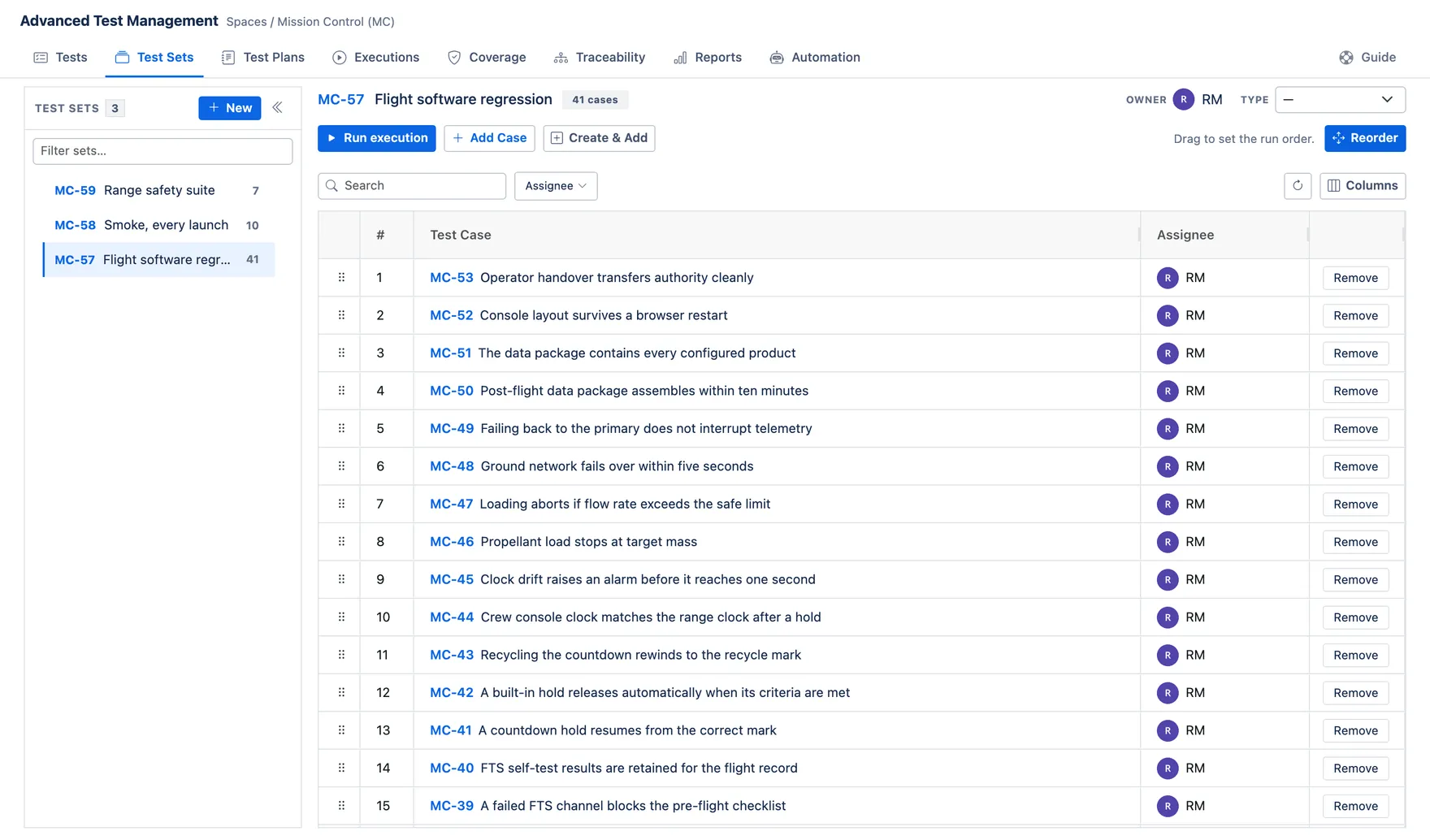The image size is (1430, 840).
Task: Click the refresh icon beside Columns
Action: [x=1298, y=186]
